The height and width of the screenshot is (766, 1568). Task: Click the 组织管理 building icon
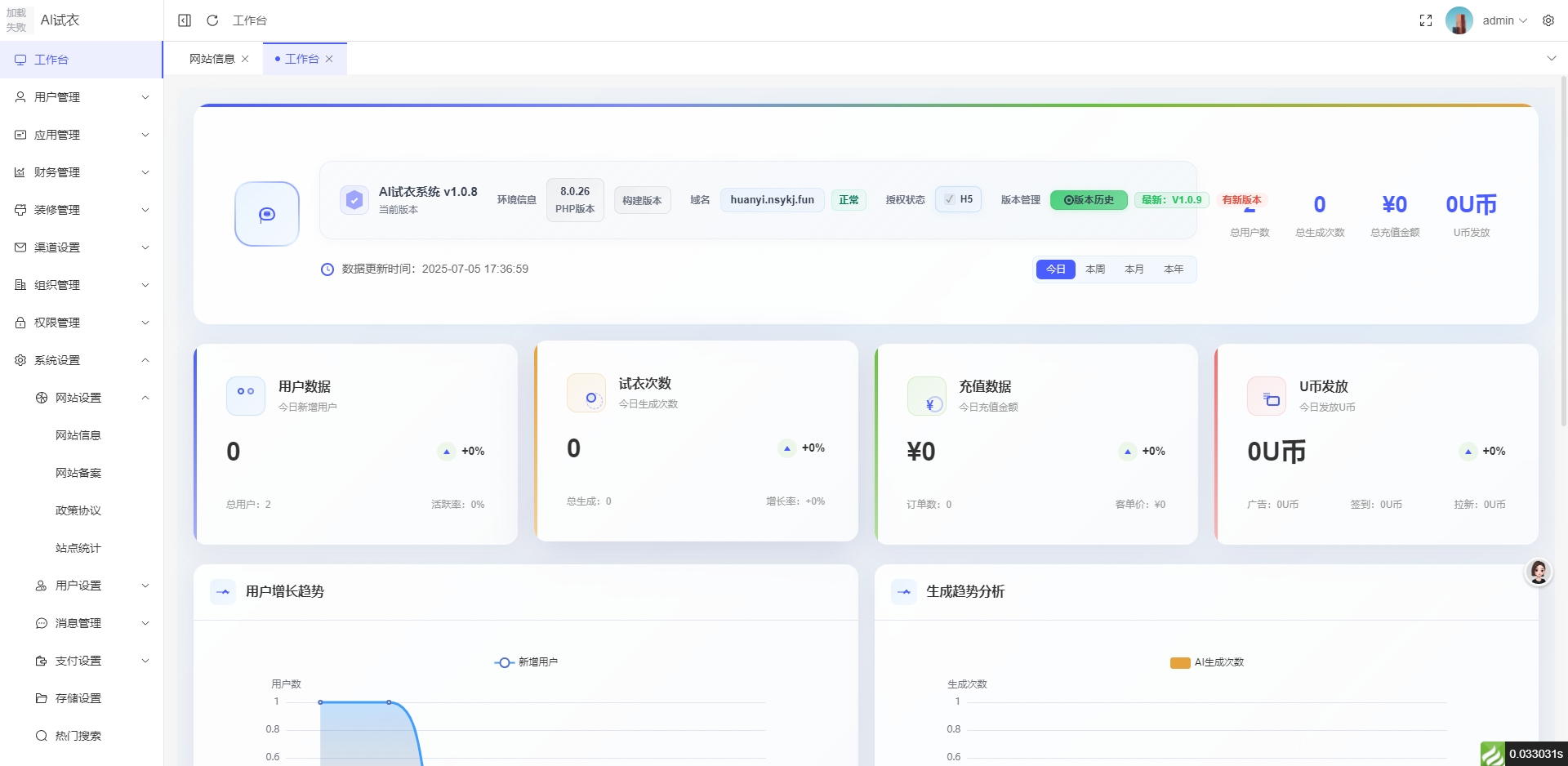coord(20,285)
